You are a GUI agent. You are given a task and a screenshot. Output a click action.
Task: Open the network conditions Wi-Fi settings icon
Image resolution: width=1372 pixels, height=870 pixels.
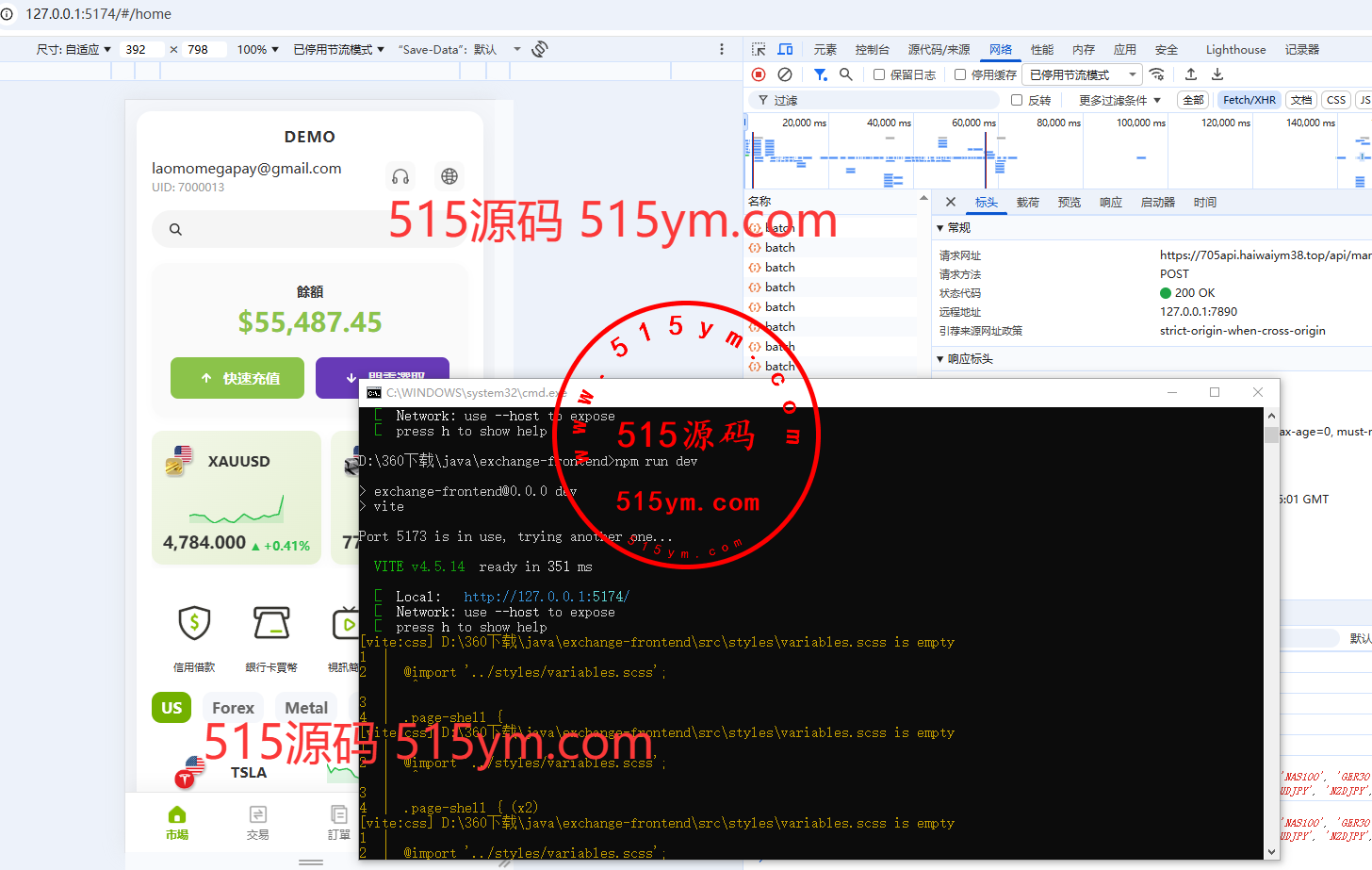tap(1157, 74)
